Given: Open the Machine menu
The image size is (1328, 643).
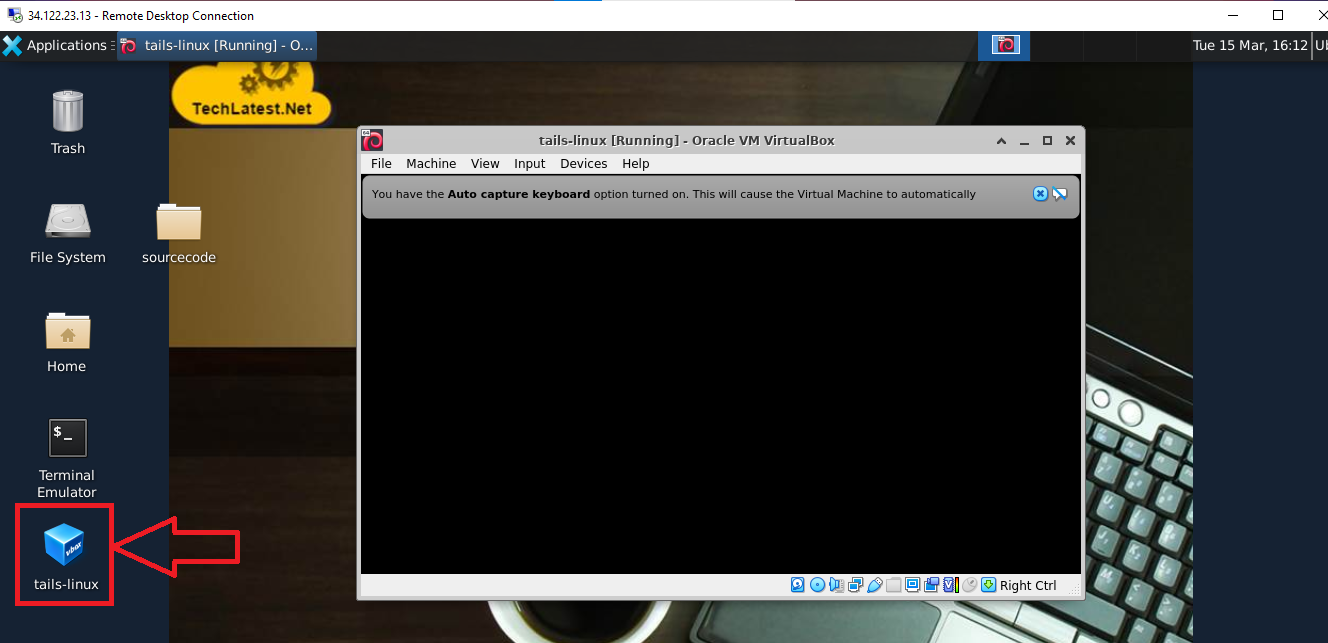Looking at the screenshot, I should click(x=431, y=163).
